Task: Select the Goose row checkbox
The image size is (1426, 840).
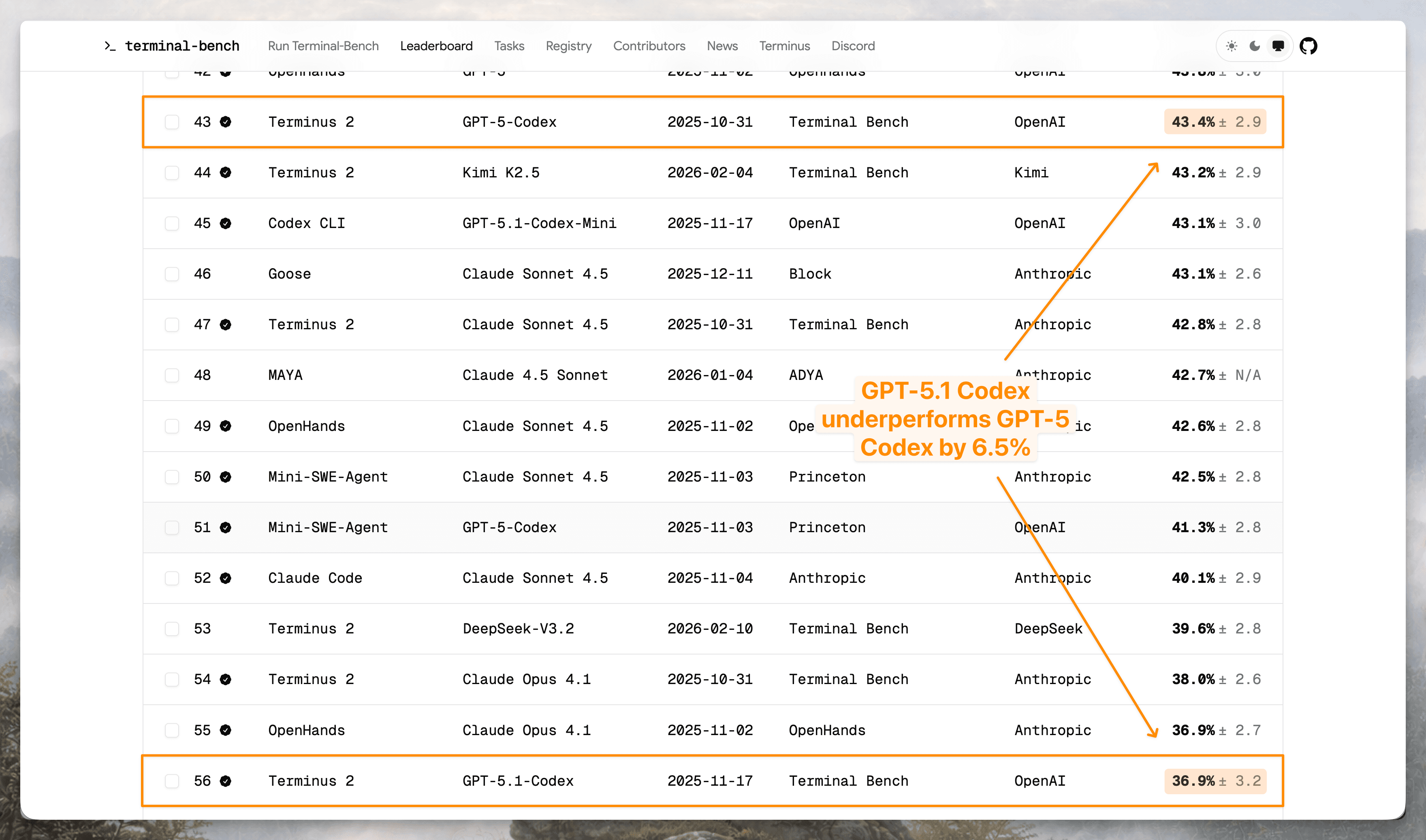Action: pos(171,273)
